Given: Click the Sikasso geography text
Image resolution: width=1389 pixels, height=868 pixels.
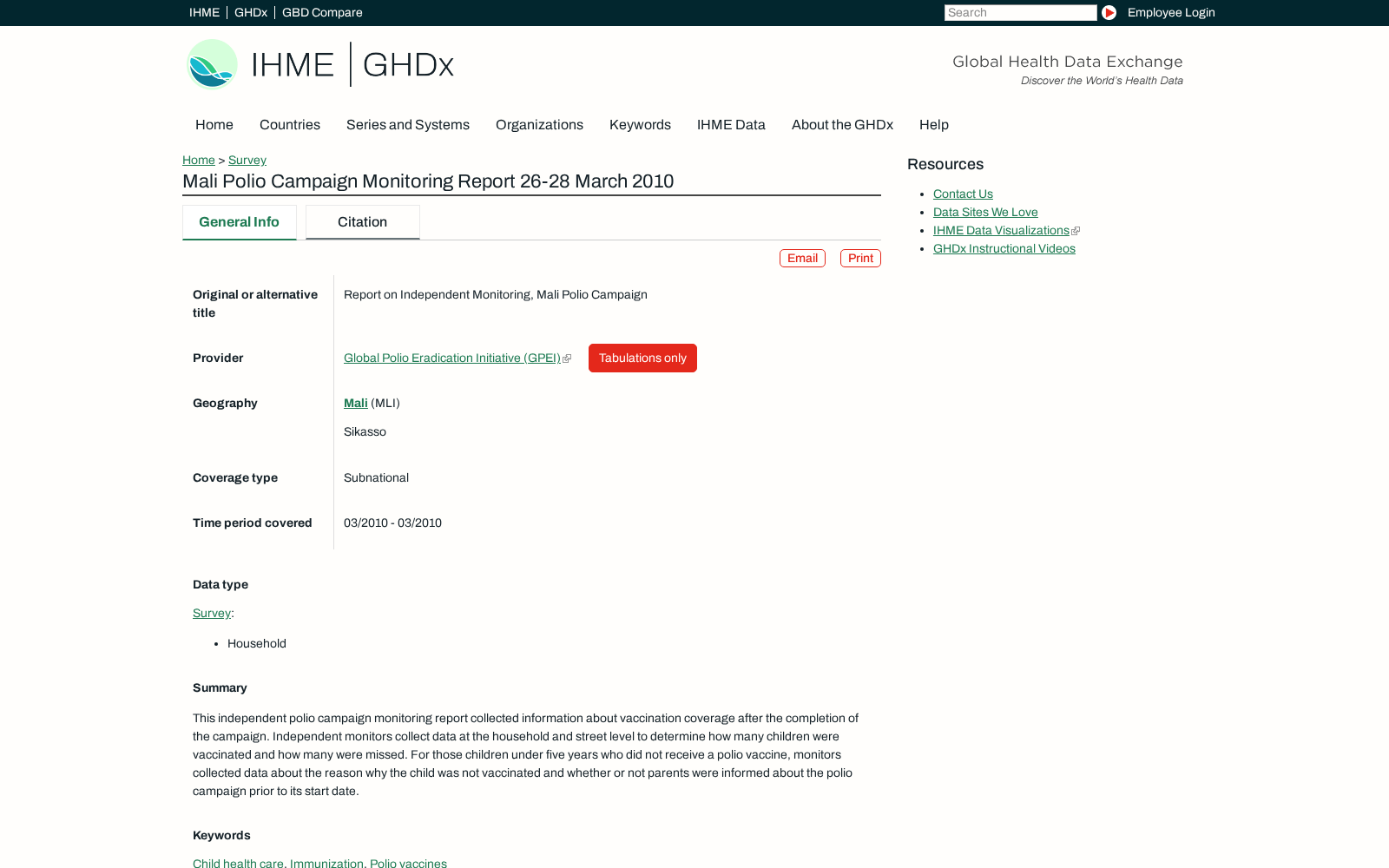Looking at the screenshot, I should click(365, 431).
